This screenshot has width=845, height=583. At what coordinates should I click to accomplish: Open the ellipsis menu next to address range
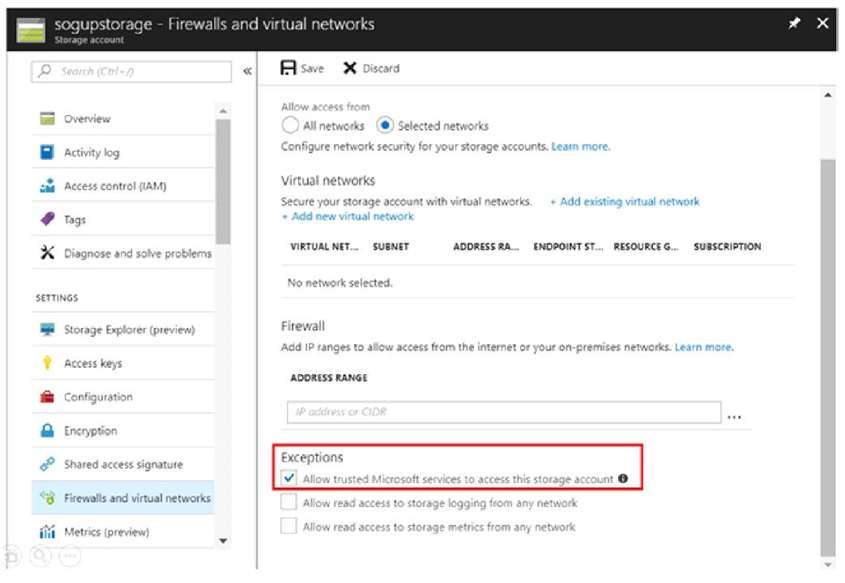click(734, 417)
